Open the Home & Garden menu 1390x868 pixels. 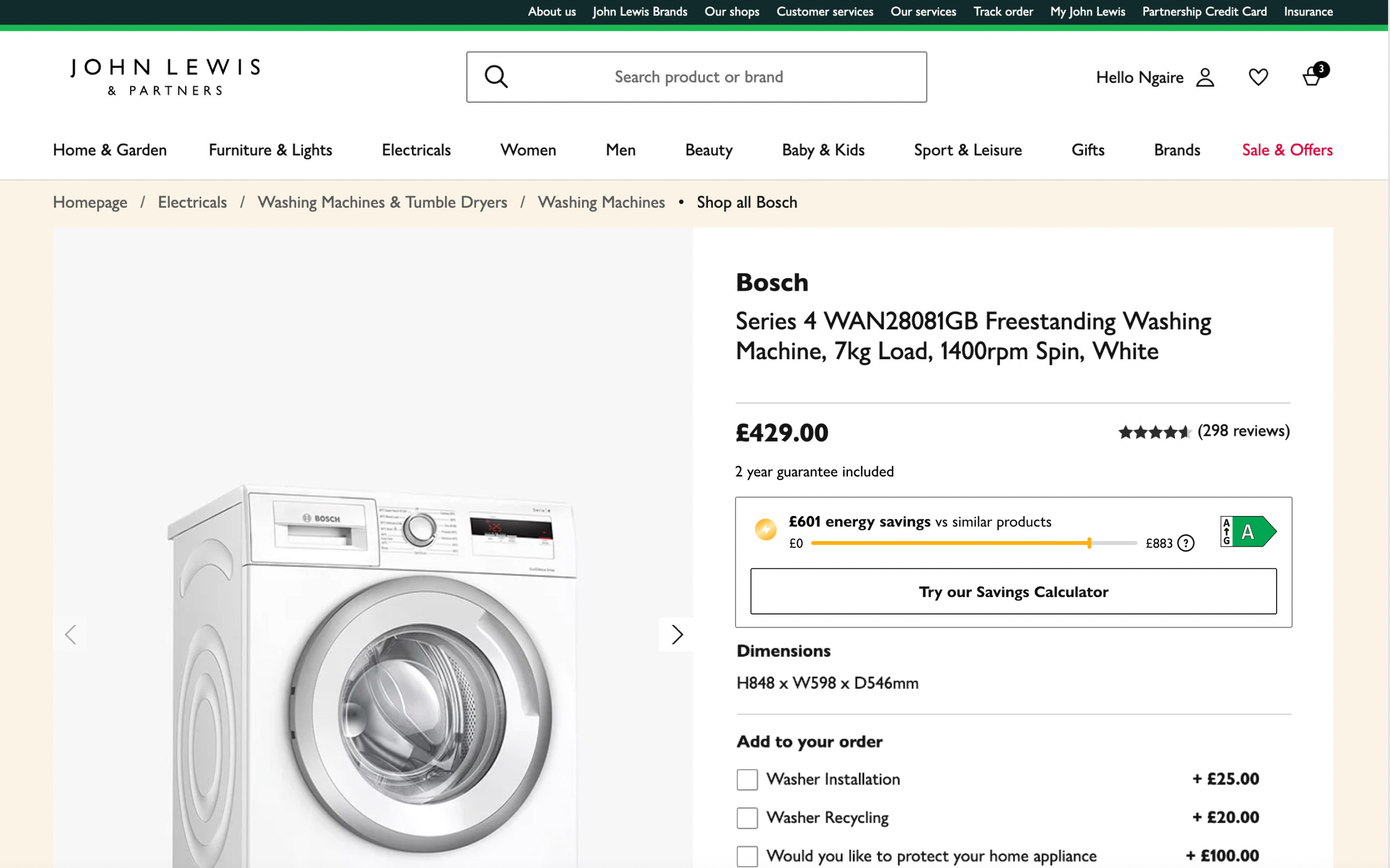110,150
